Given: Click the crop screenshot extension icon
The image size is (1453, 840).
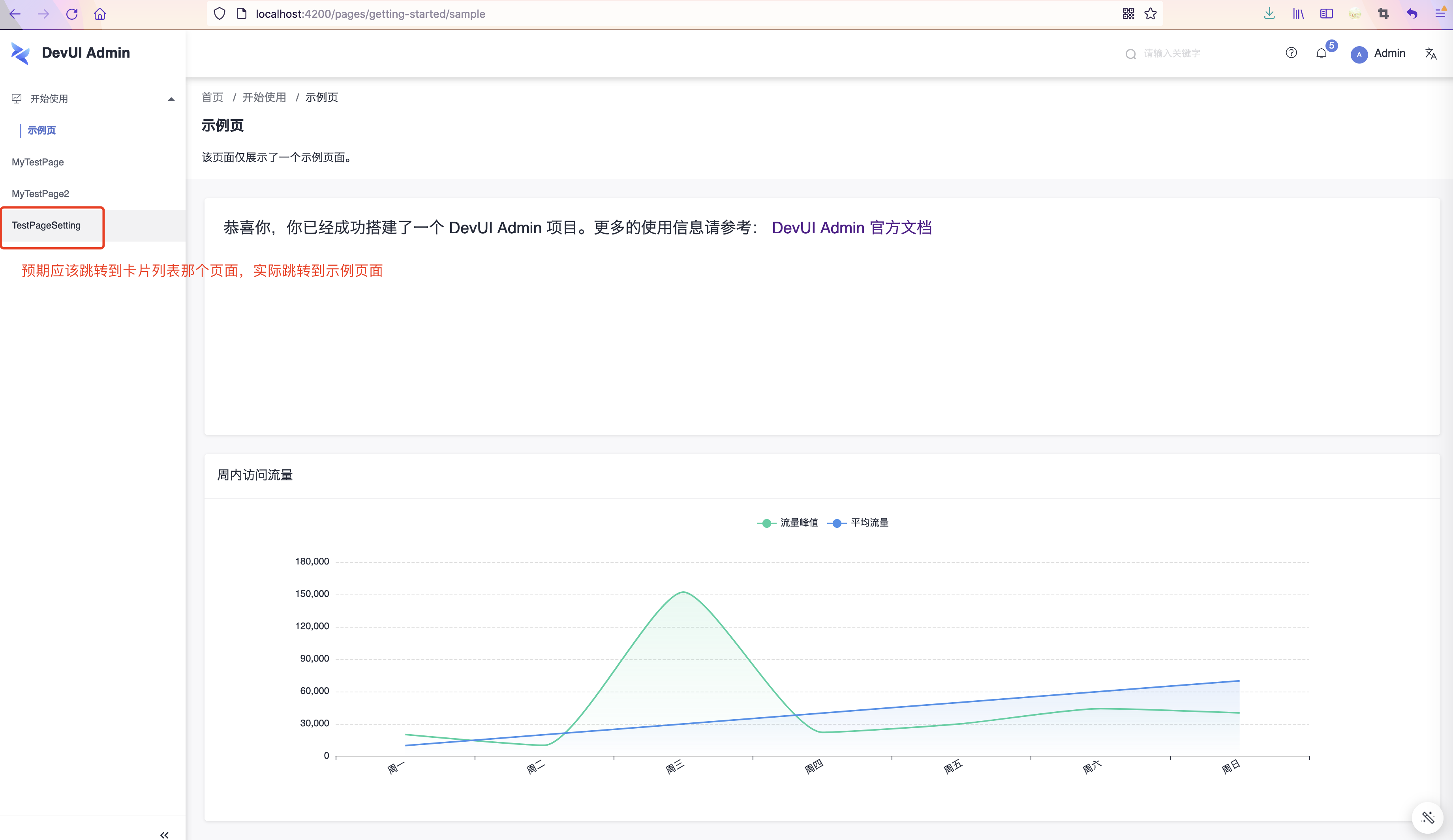Looking at the screenshot, I should [1383, 14].
